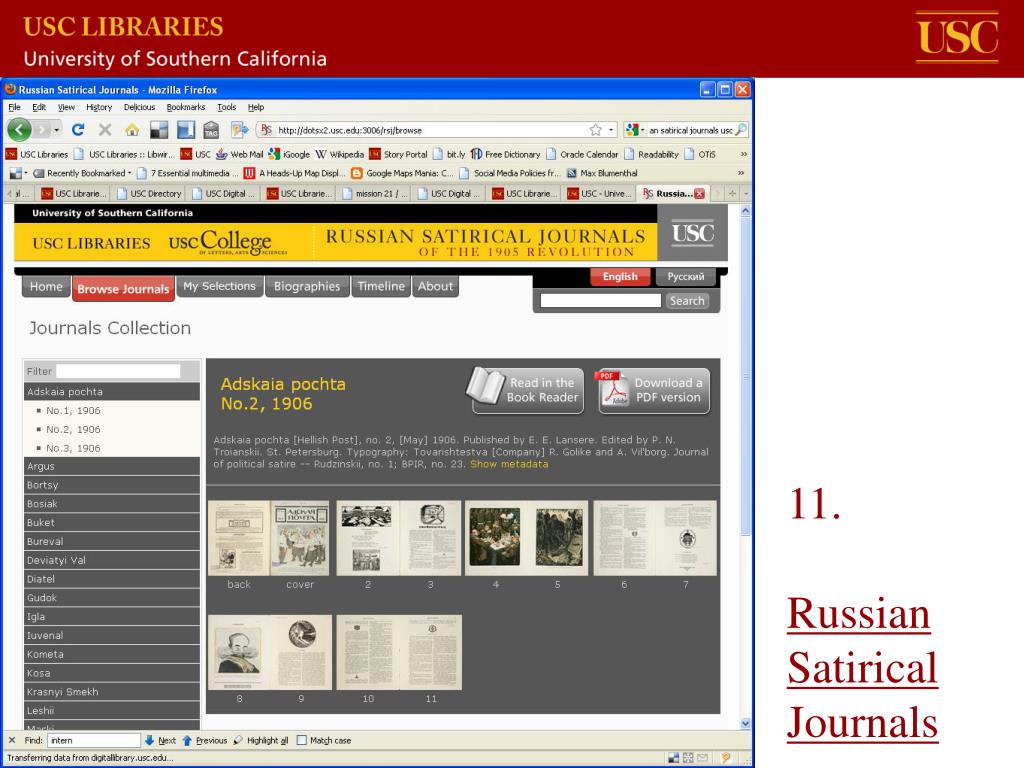Open Max Blumenthal bookmark

click(601, 173)
